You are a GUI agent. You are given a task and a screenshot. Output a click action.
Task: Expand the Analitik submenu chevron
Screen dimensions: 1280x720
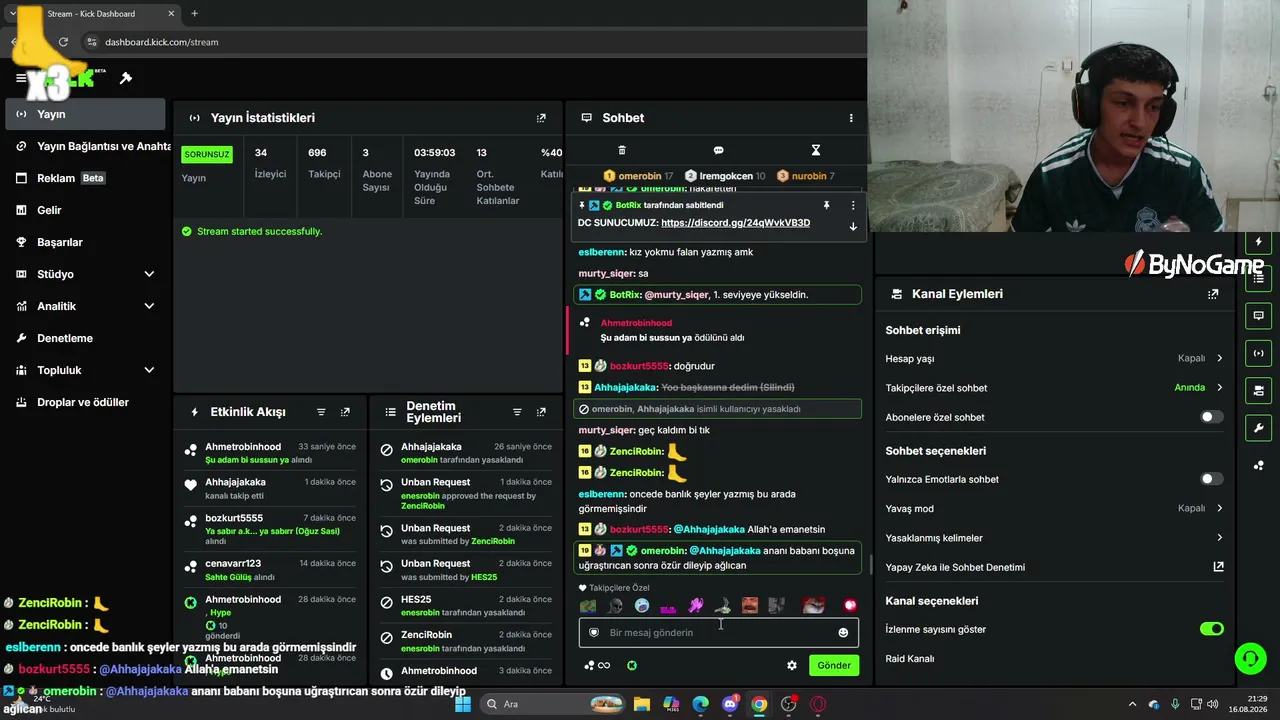coord(149,306)
